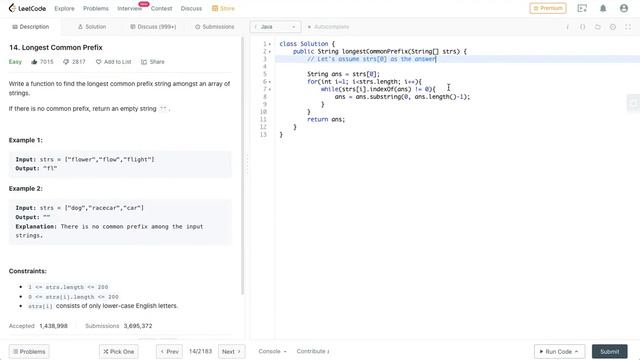Open the Problems list button at bottom
The height and width of the screenshot is (360, 640).
[x=29, y=351]
